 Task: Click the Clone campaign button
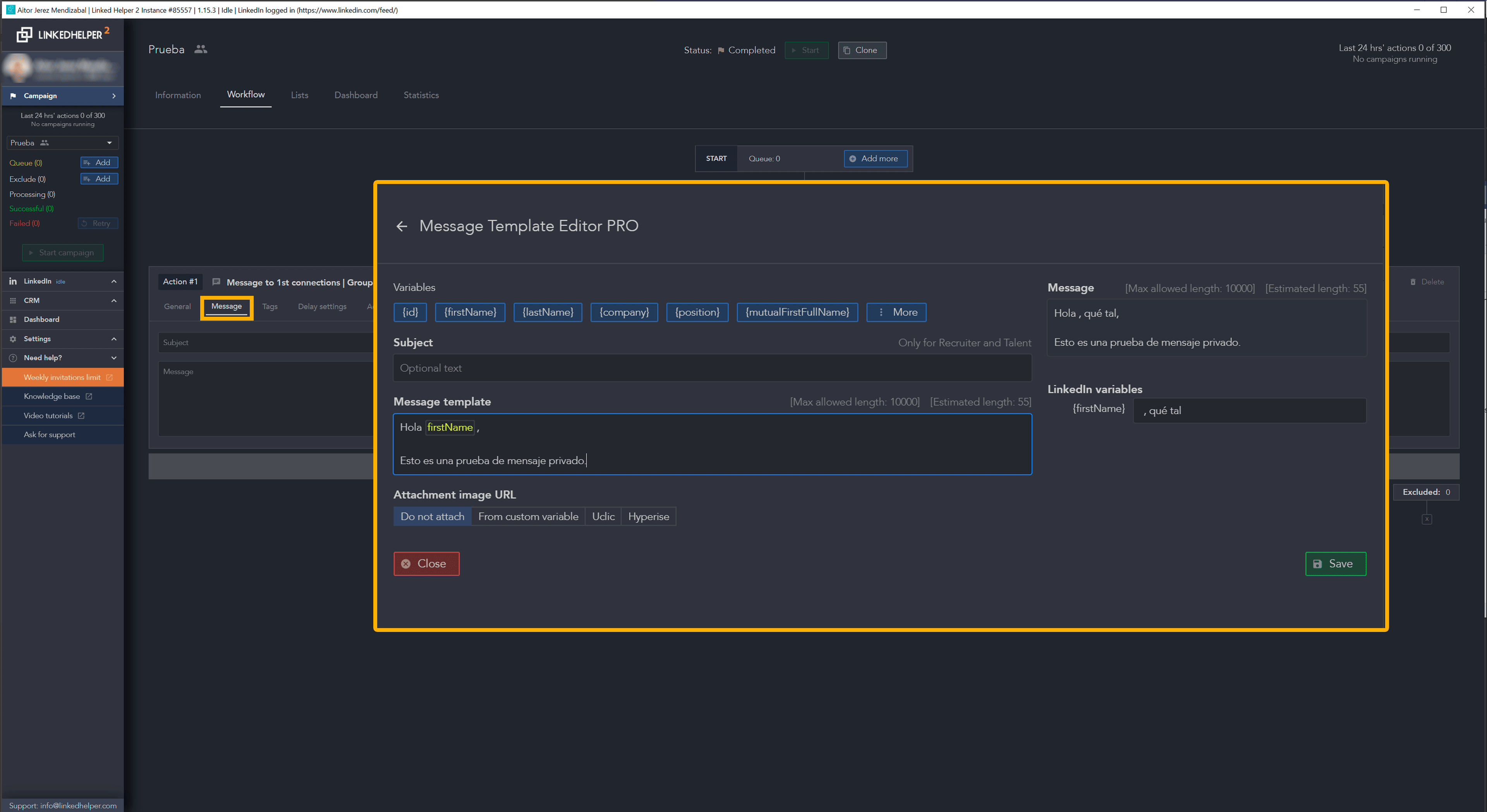click(x=862, y=50)
